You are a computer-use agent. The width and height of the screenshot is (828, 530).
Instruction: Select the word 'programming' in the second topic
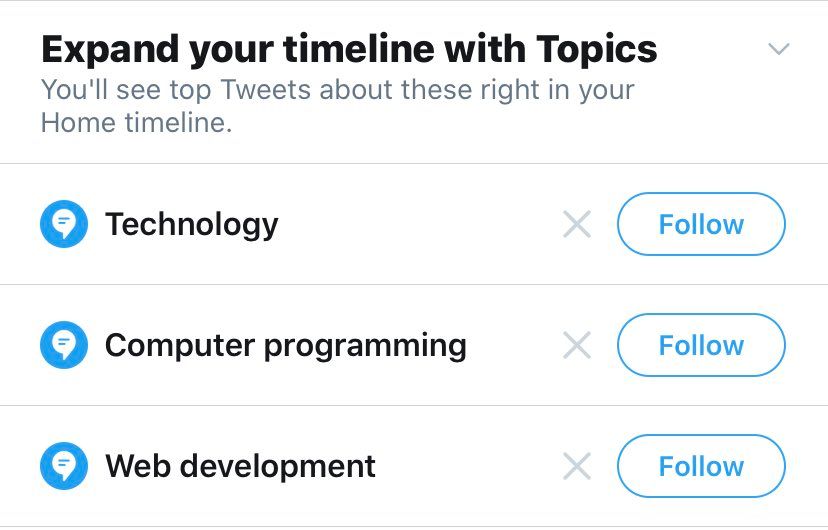pyautogui.click(x=365, y=347)
